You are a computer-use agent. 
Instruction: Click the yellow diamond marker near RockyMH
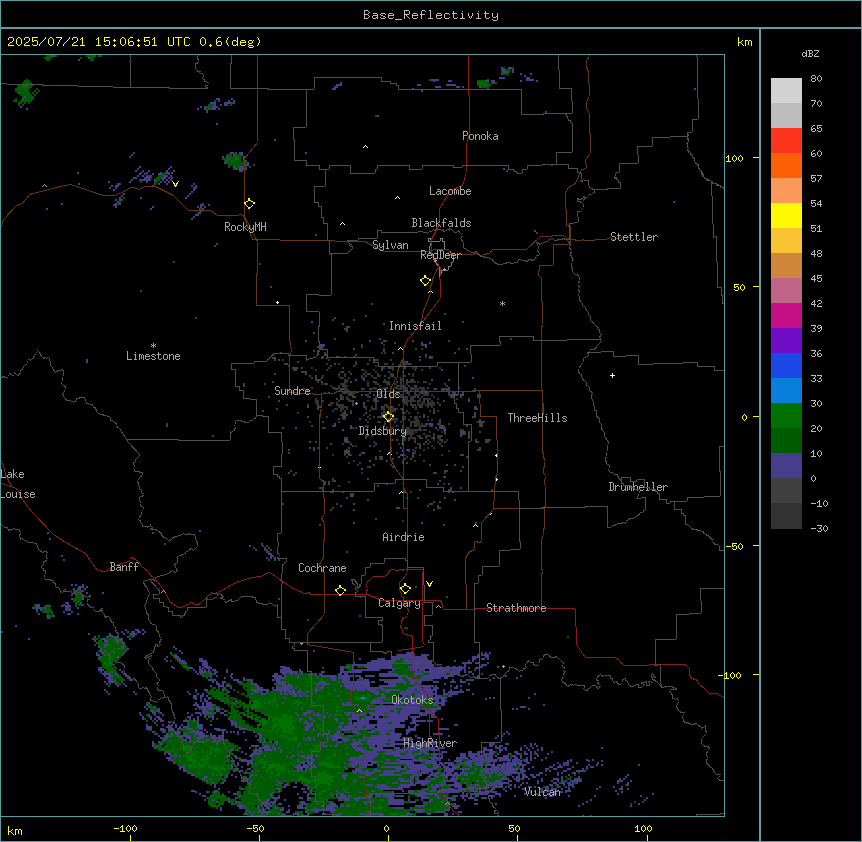(x=249, y=204)
